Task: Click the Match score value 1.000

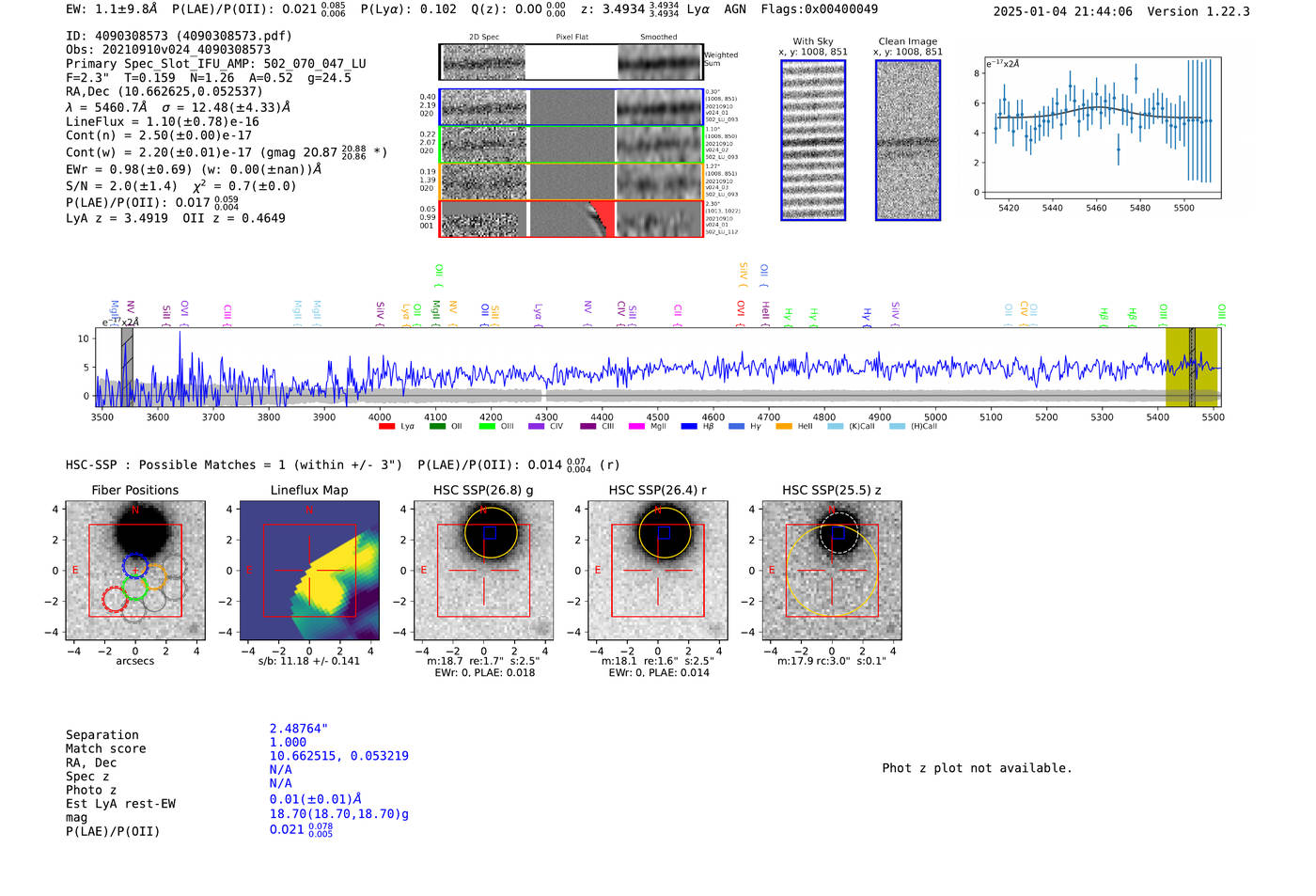Action: pos(288,743)
